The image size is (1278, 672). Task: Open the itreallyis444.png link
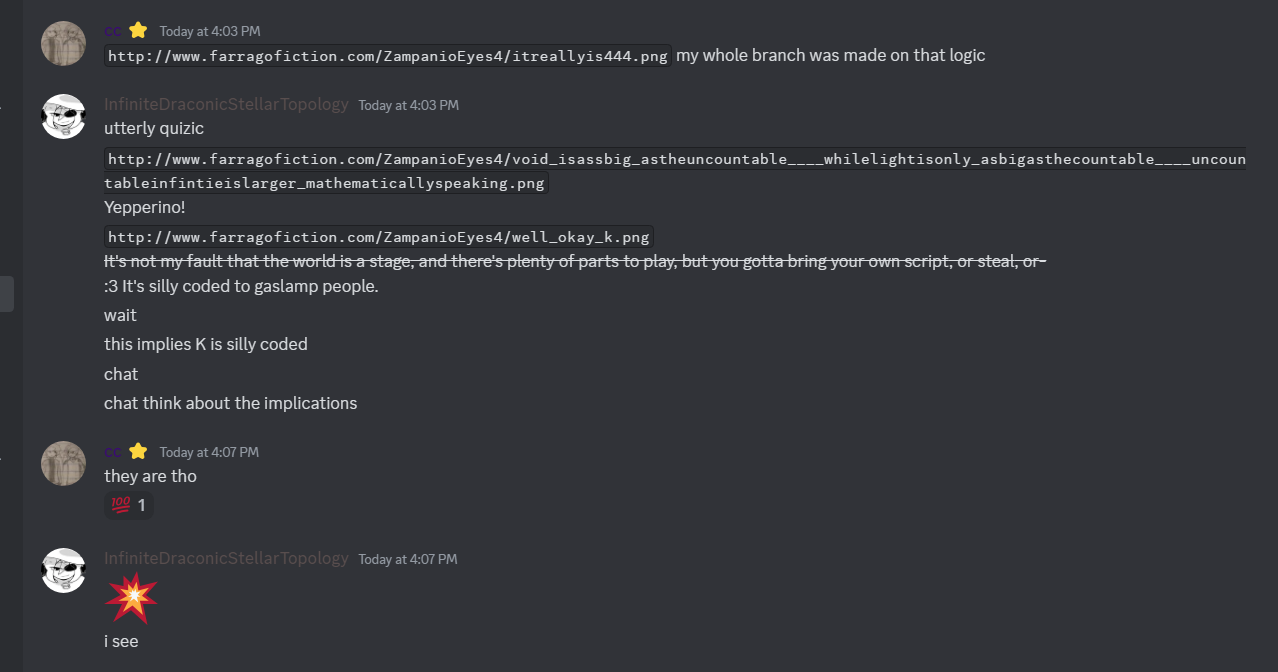(388, 56)
